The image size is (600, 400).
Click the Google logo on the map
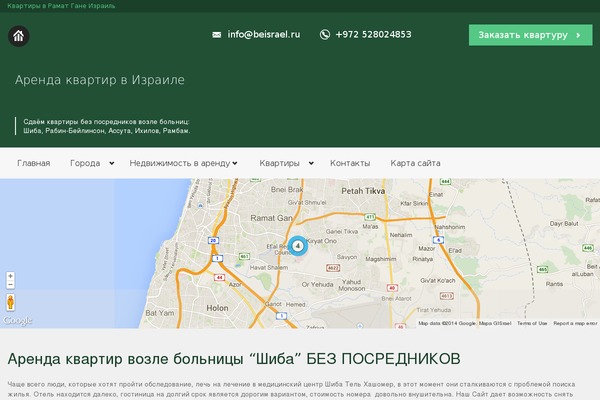click(17, 320)
